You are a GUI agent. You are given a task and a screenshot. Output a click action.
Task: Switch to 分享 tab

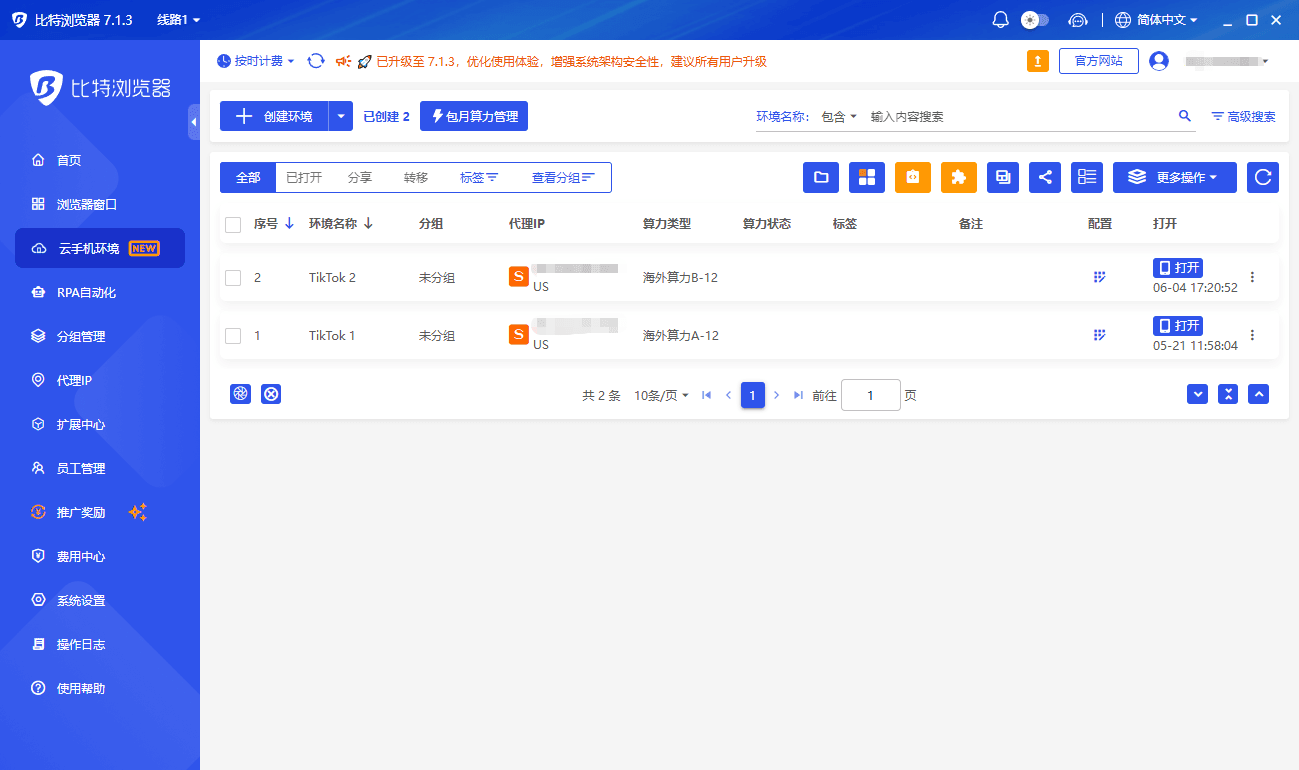(360, 177)
